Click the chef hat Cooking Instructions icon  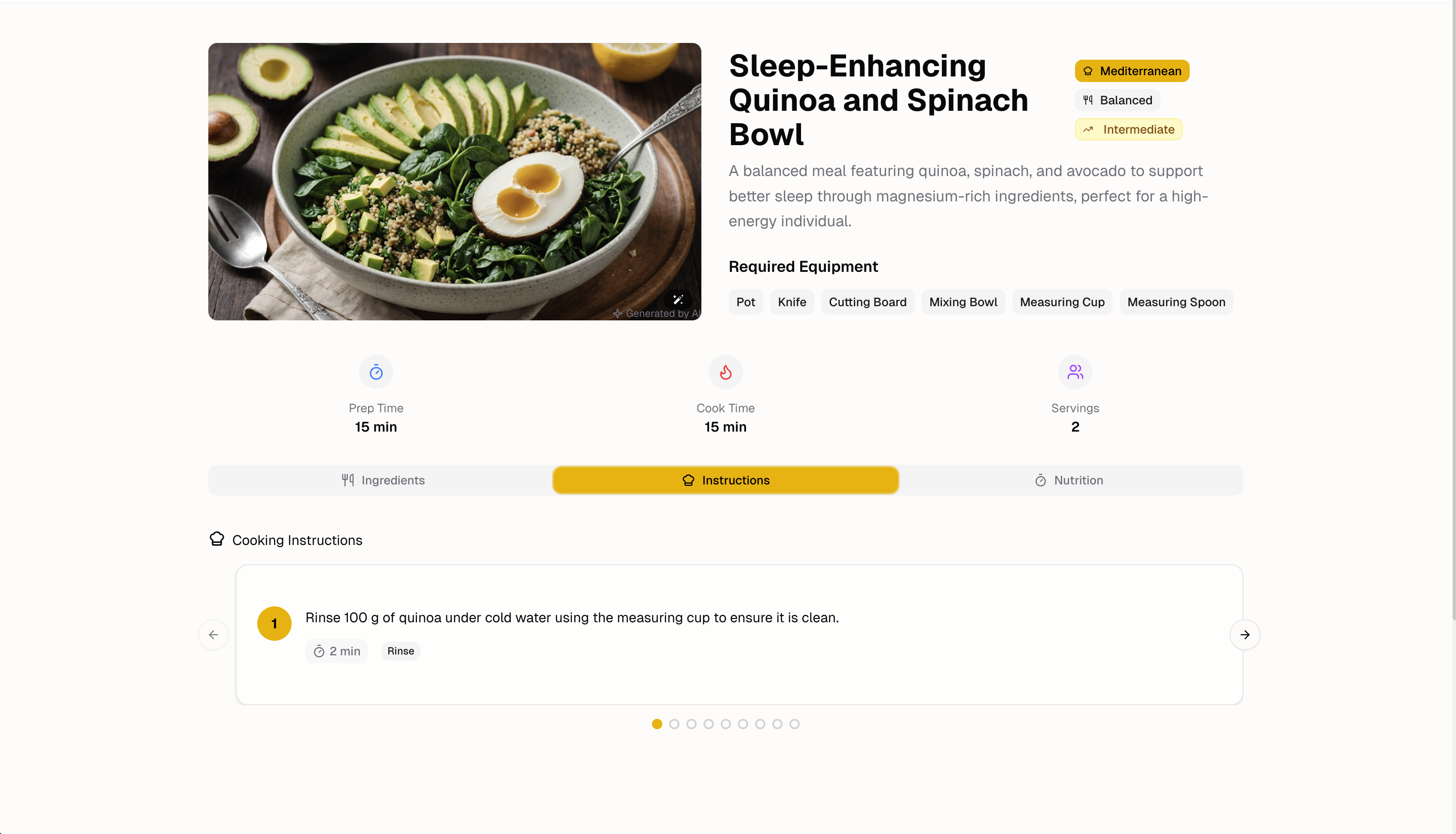pyautogui.click(x=216, y=539)
